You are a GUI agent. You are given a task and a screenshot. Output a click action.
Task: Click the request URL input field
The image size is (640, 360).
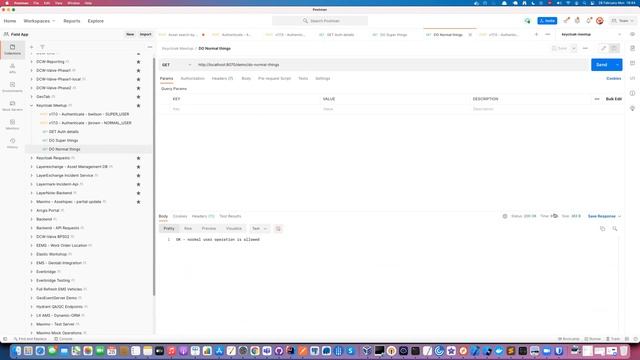pos(391,65)
